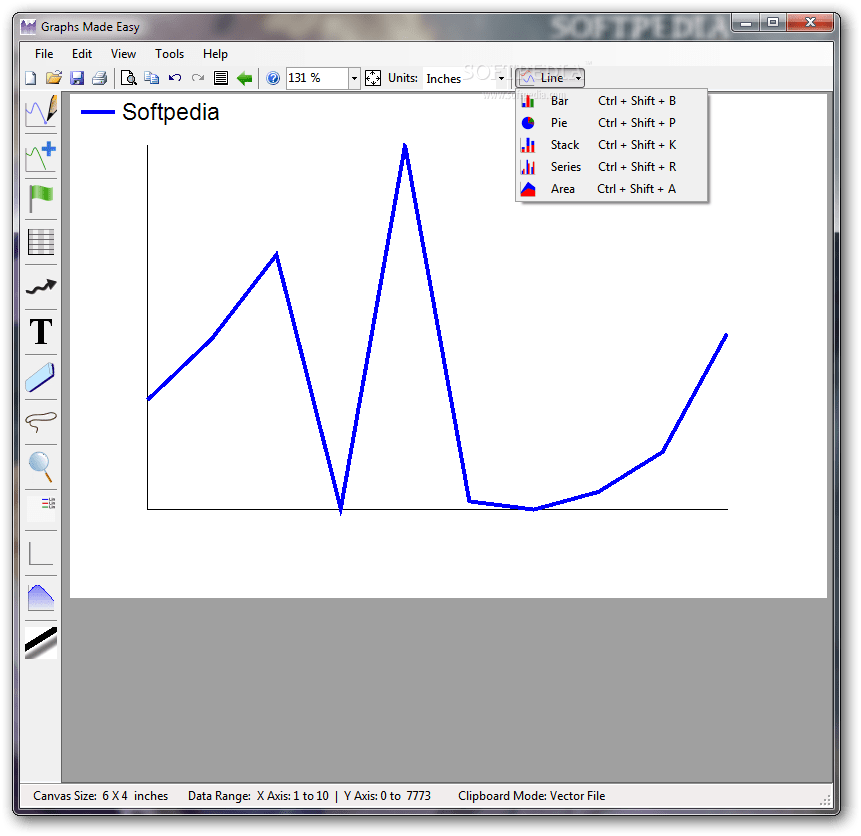Click the fit-to-window zoom icon
Image resolution: width=861 pixels, height=836 pixels.
373,78
